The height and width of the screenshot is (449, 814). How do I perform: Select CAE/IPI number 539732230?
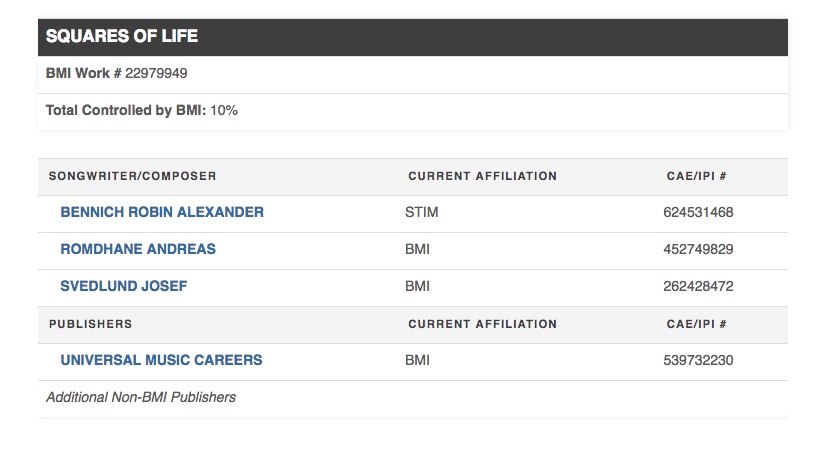pos(698,360)
